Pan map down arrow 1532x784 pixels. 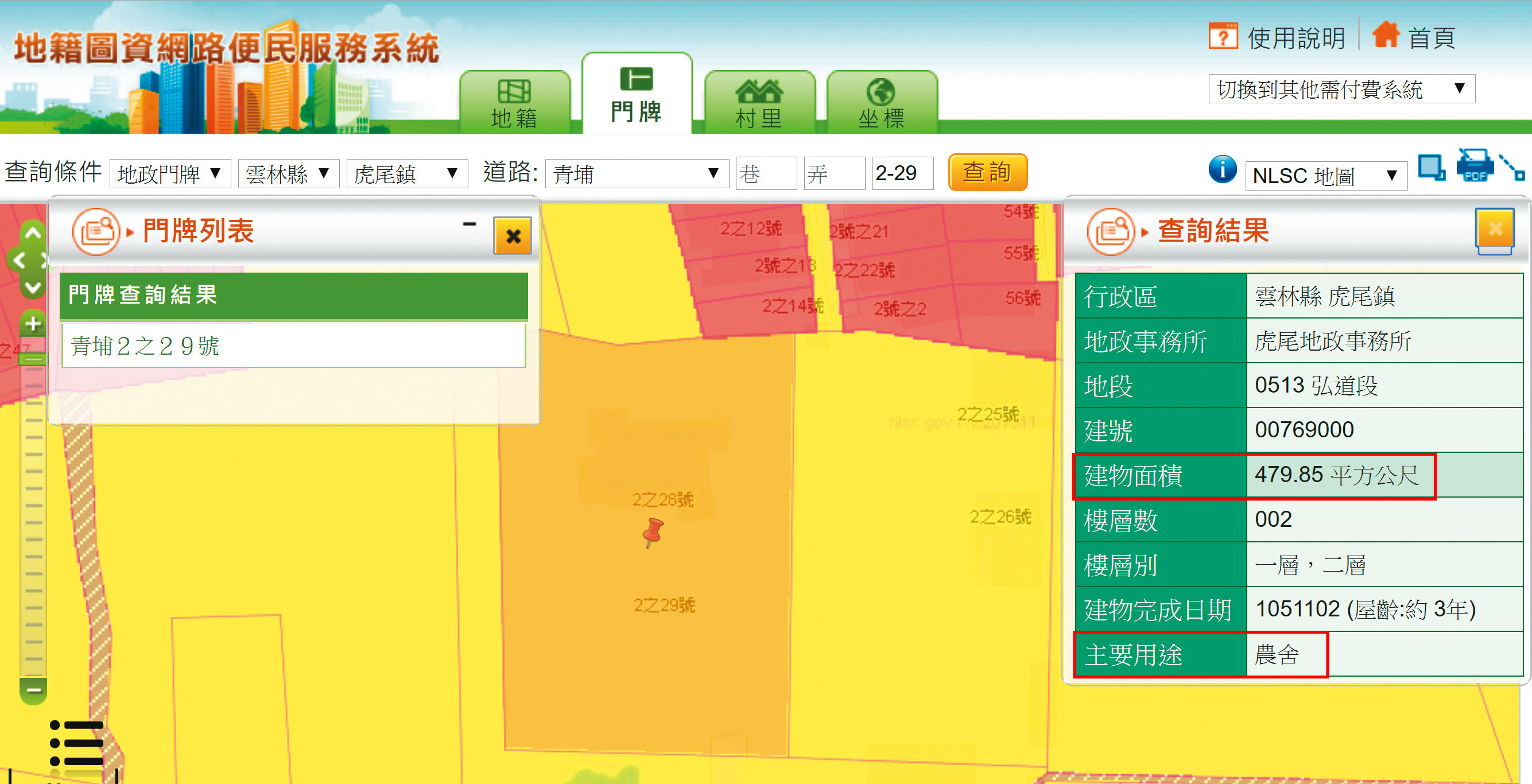tap(33, 288)
